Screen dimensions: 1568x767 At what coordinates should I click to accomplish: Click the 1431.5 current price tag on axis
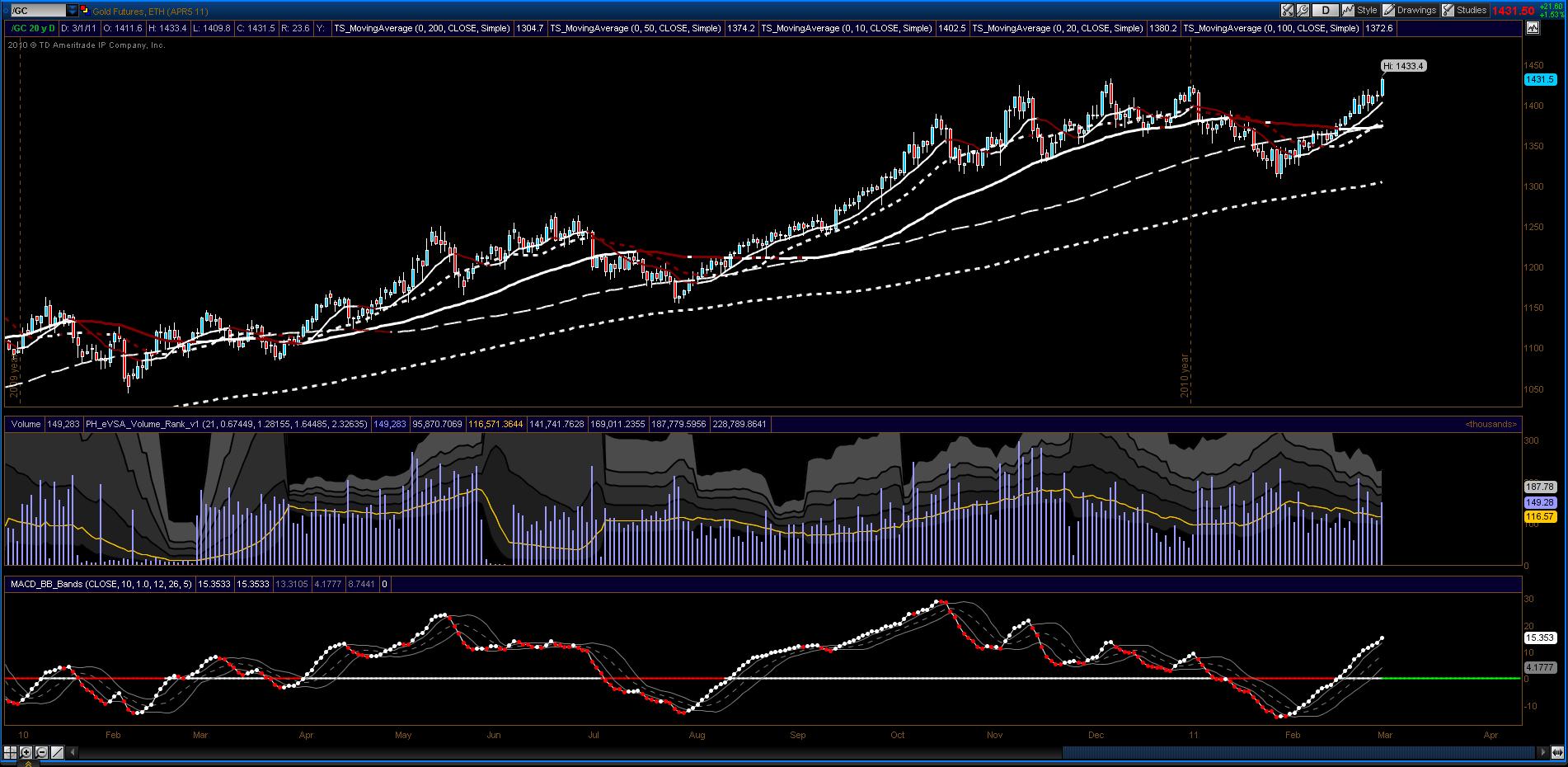1540,79
